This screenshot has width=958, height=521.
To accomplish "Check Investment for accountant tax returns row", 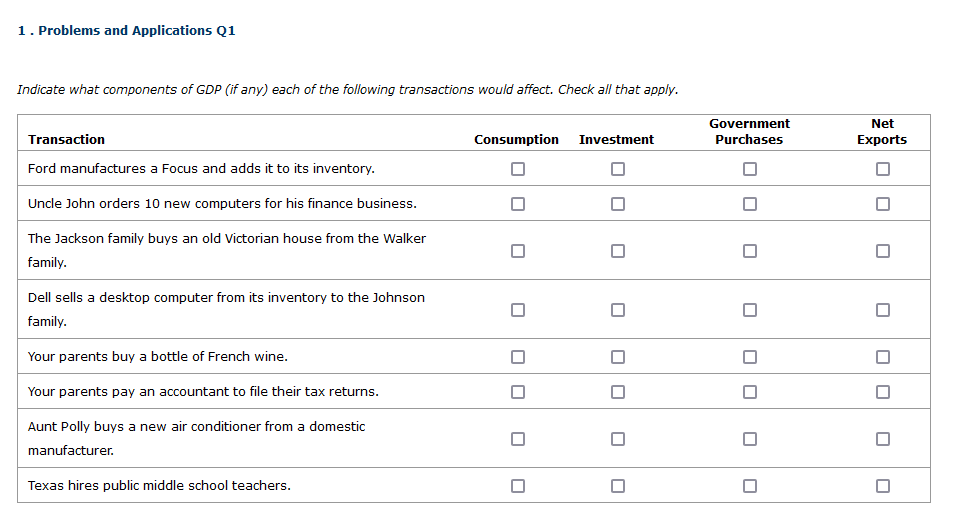I will (x=618, y=392).
